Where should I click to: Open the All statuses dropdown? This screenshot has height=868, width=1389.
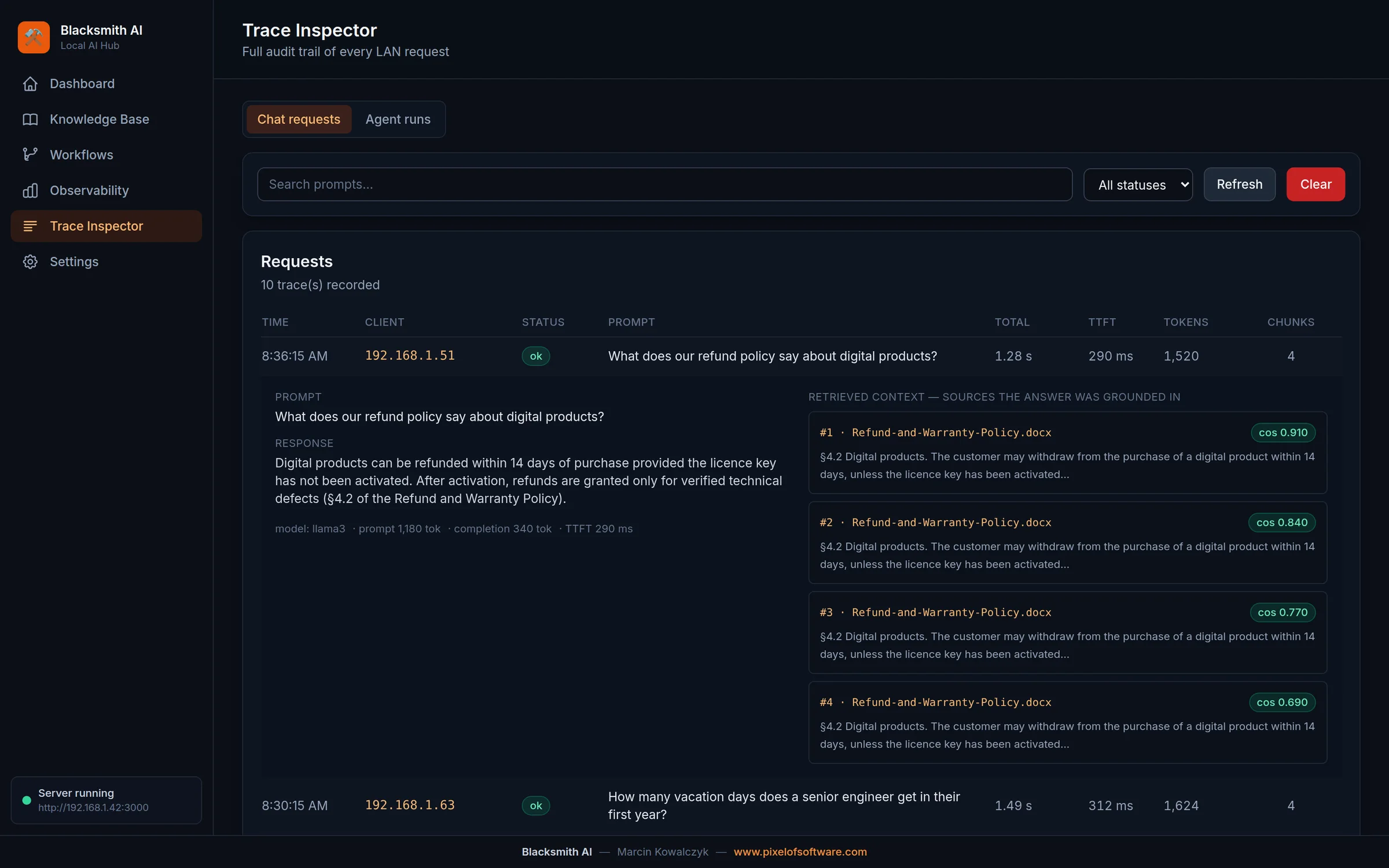coord(1138,185)
